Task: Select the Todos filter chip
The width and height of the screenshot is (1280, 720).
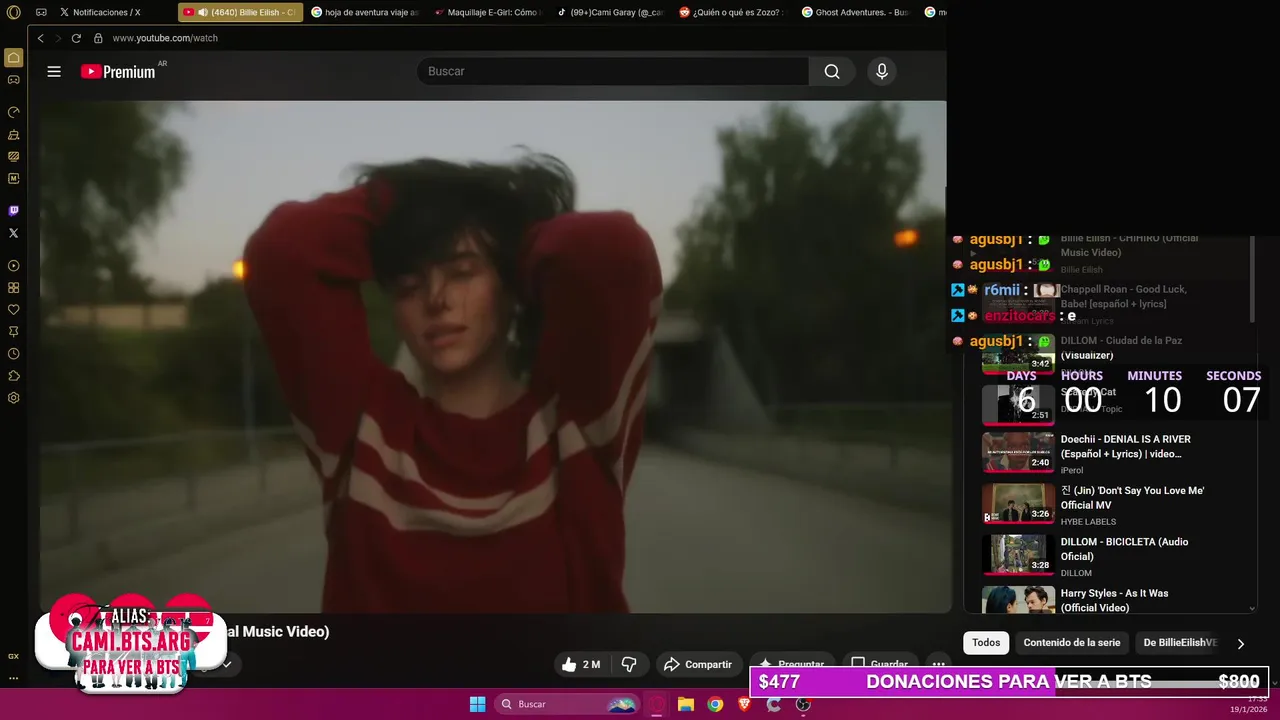Action: (986, 643)
